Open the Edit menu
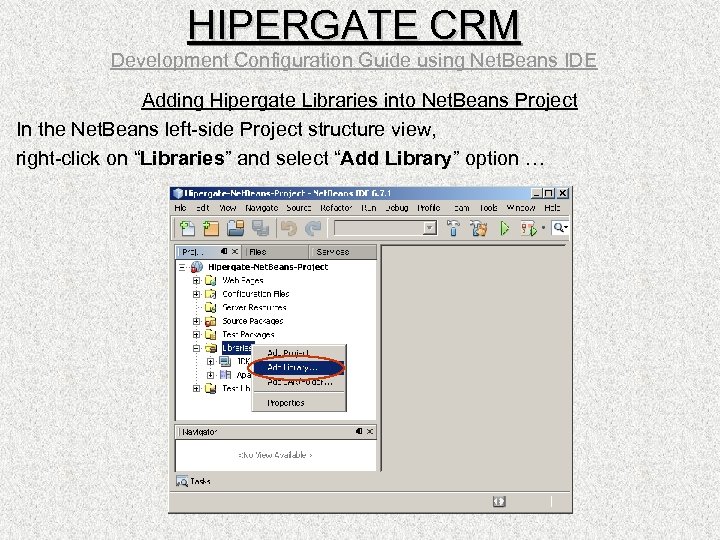 click(202, 208)
